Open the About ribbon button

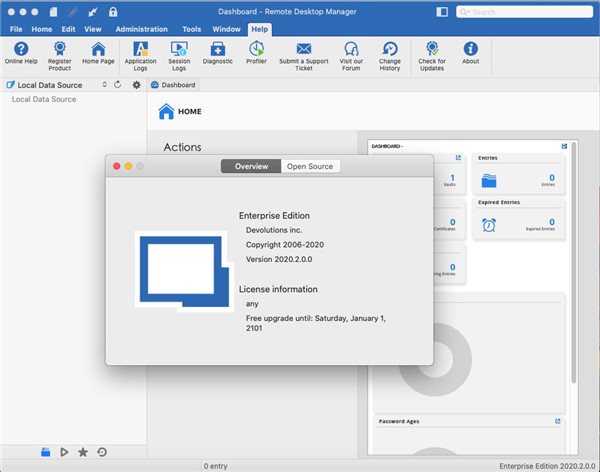(470, 53)
